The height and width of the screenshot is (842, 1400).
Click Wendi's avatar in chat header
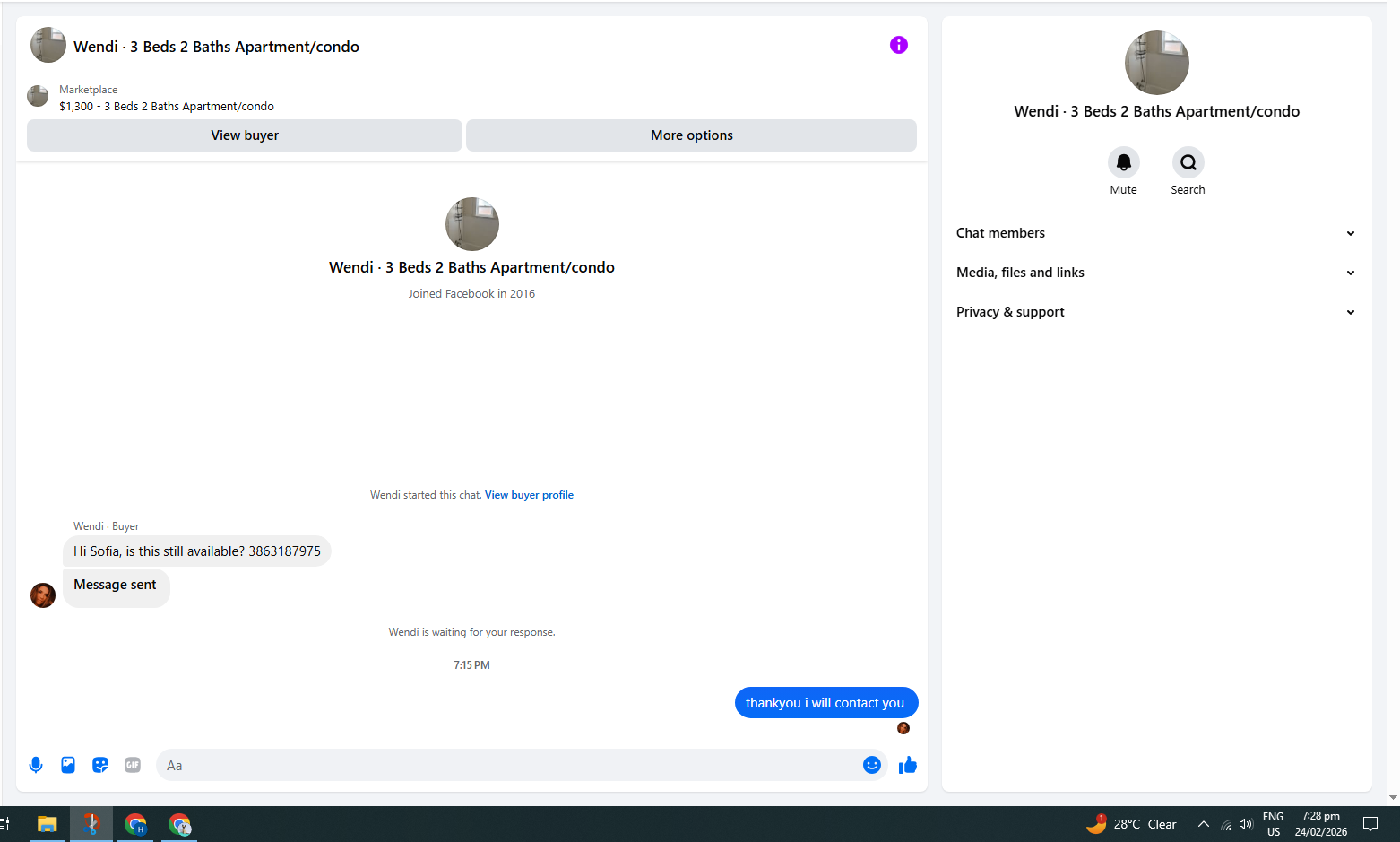48,45
